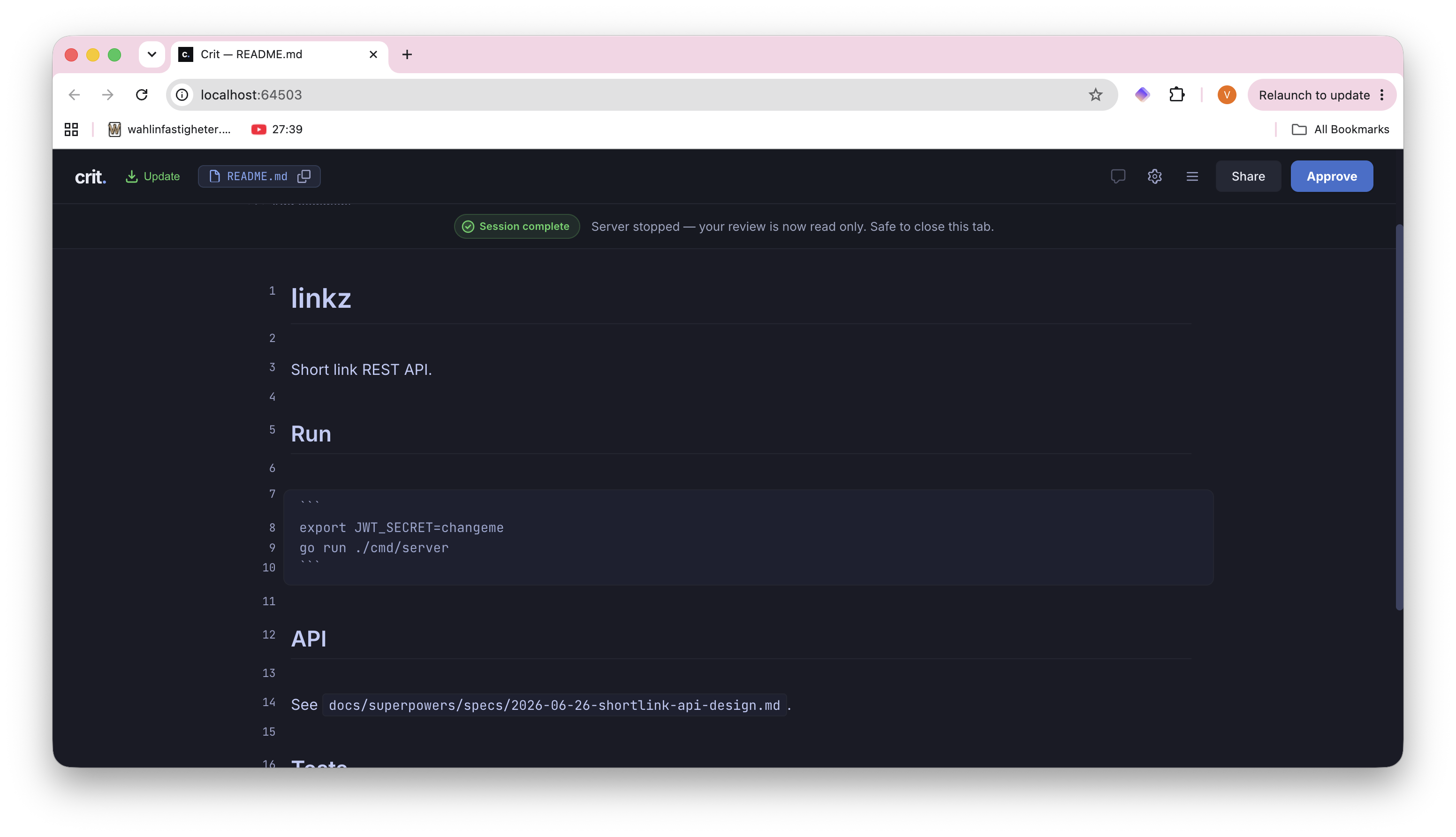Open the Extensions puzzle icon
The width and height of the screenshot is (1456, 837).
point(1176,94)
